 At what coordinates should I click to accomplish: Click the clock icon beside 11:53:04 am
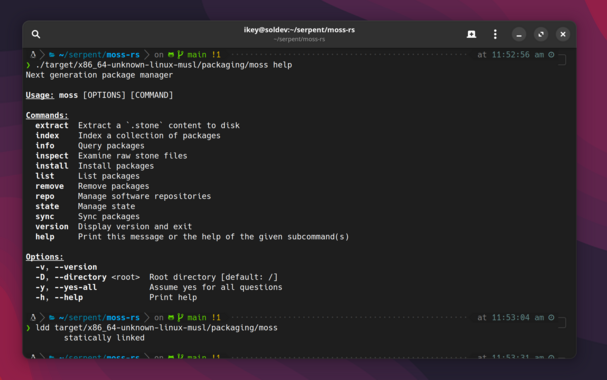[551, 318]
